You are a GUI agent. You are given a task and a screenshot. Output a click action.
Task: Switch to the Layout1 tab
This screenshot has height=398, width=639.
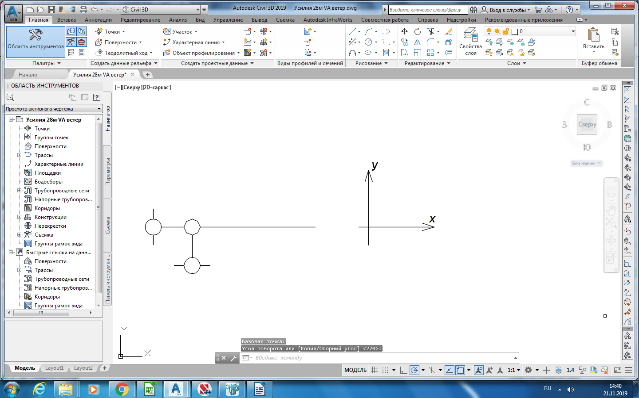tap(54, 368)
